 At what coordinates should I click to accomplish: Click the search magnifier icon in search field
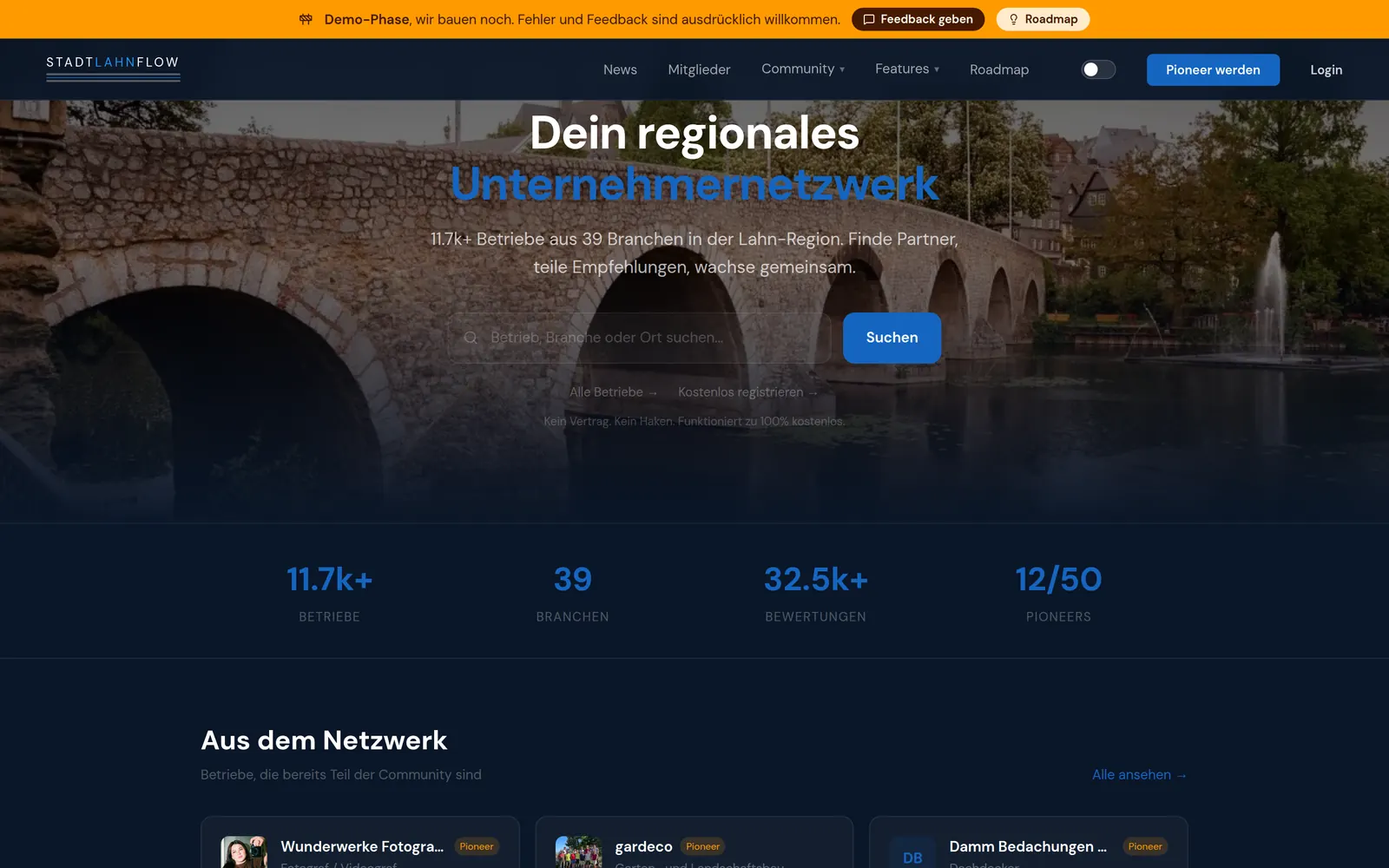coord(471,338)
